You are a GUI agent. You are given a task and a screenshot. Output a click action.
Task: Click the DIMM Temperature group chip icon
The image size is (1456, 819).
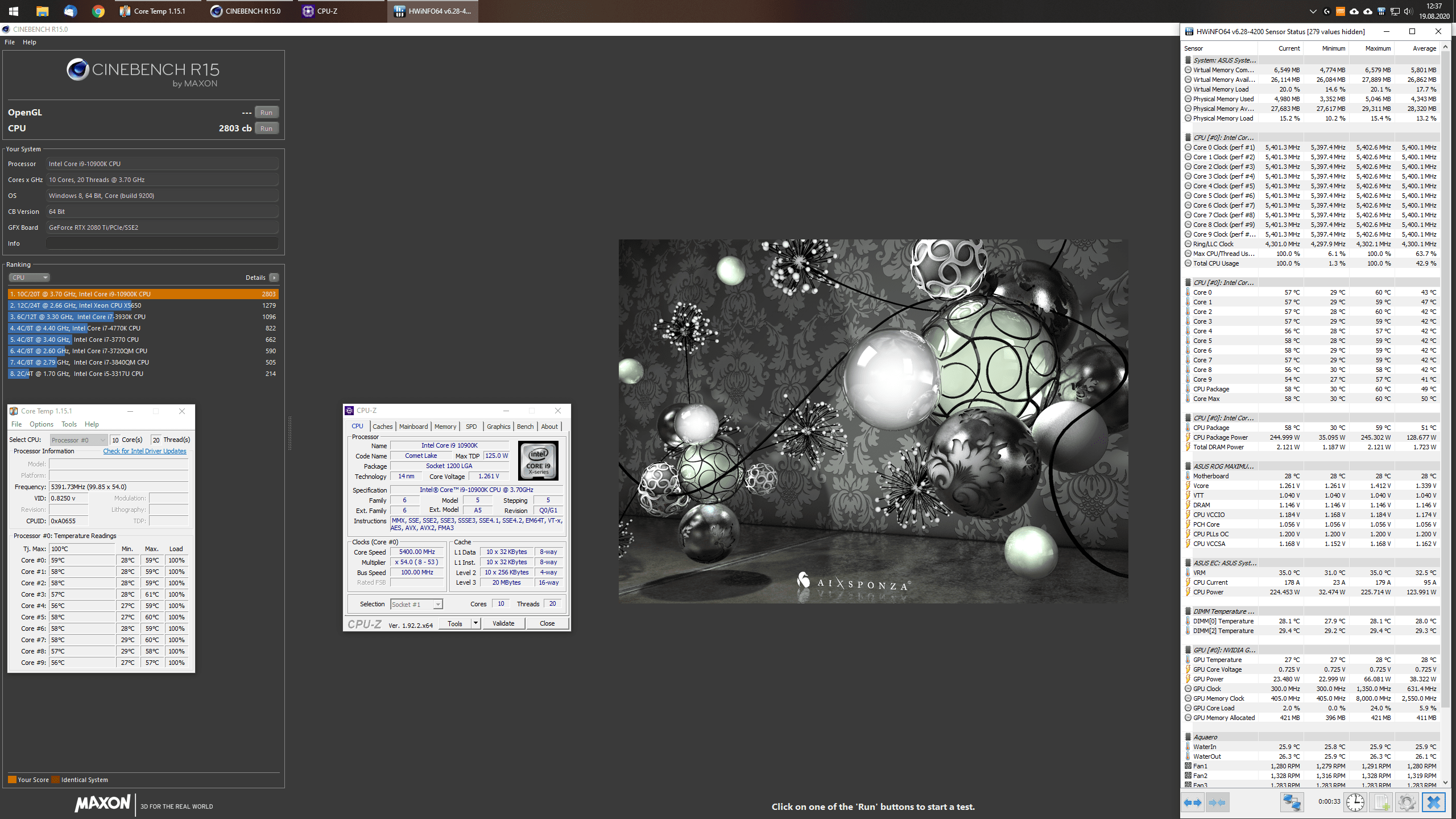1188,611
